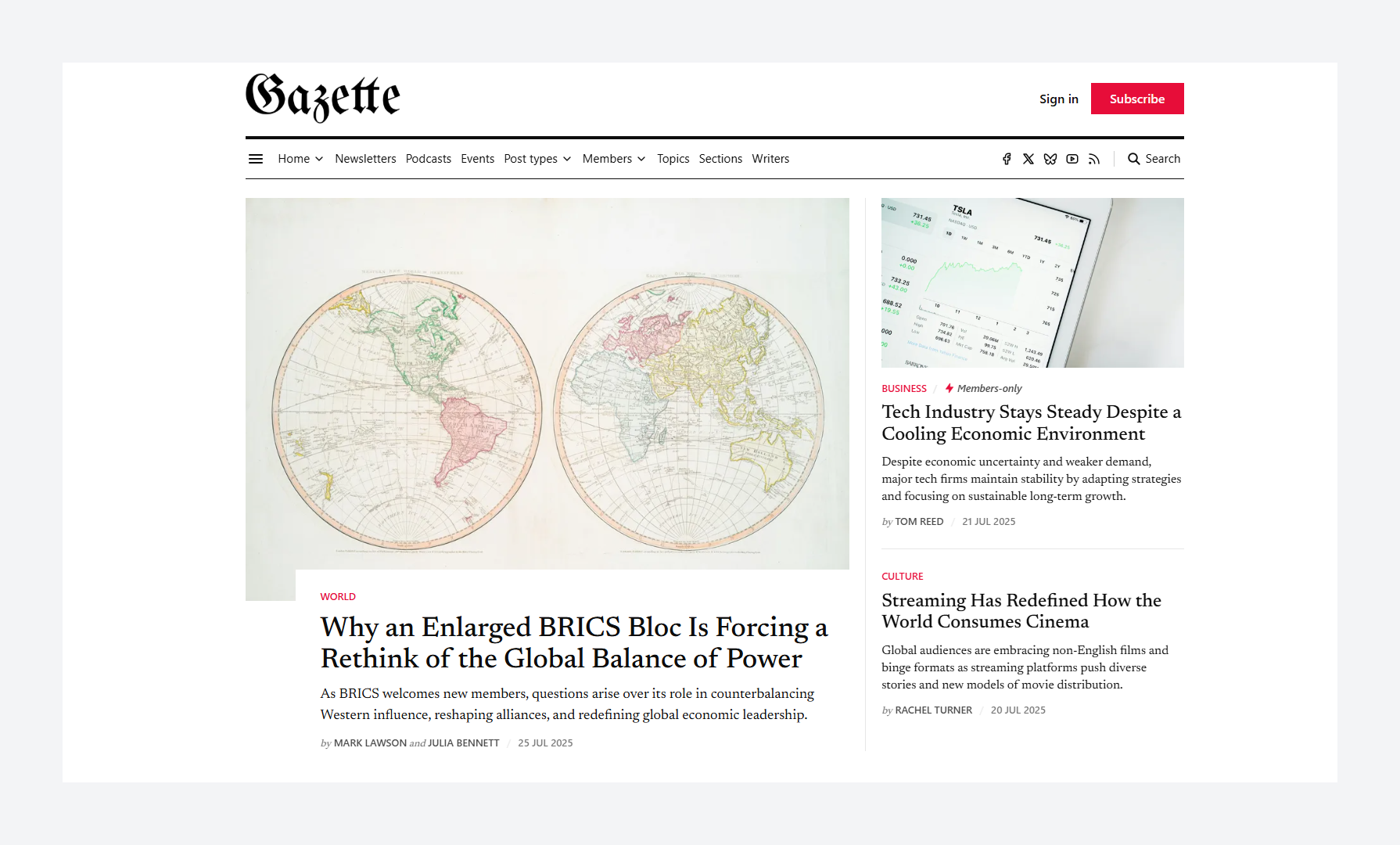Click the Sign in link
Viewport: 1400px width, 845px height.
coord(1058,99)
